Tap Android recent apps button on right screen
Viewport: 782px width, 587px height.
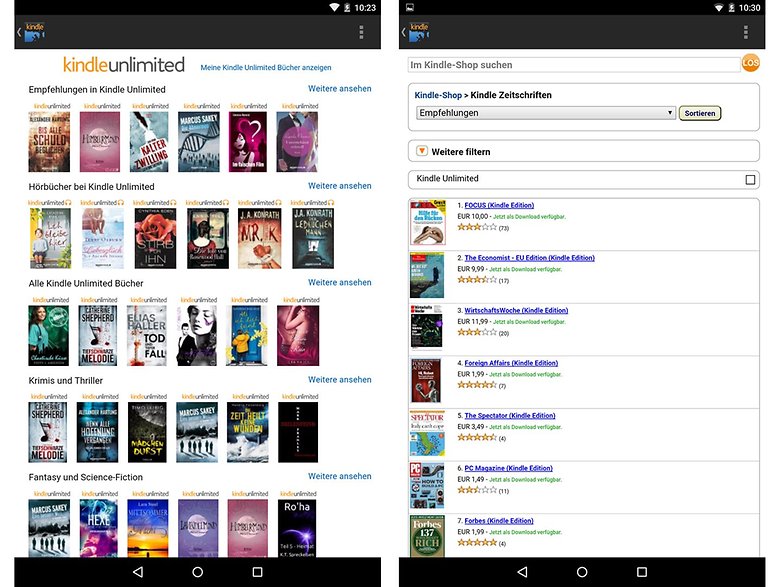tap(642, 572)
